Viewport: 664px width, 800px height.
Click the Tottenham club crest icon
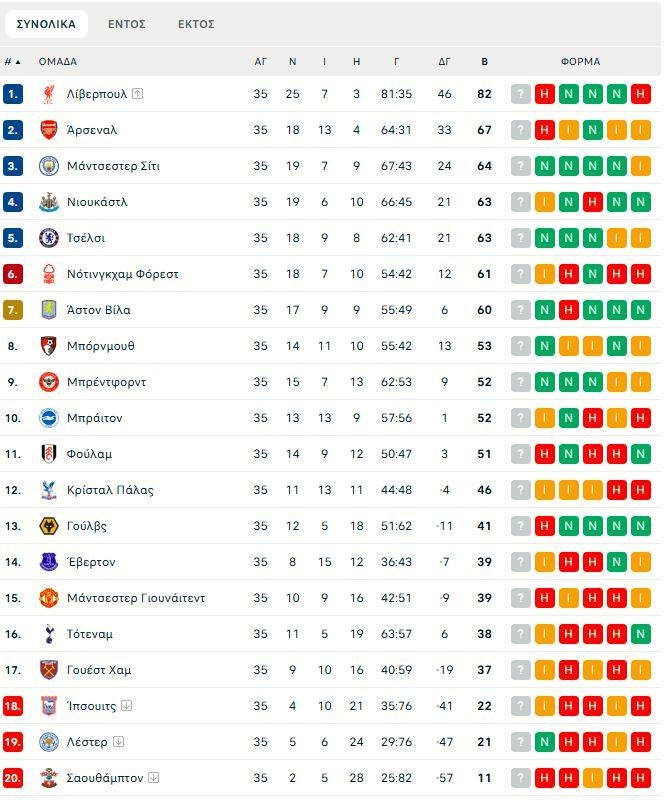(x=48, y=634)
